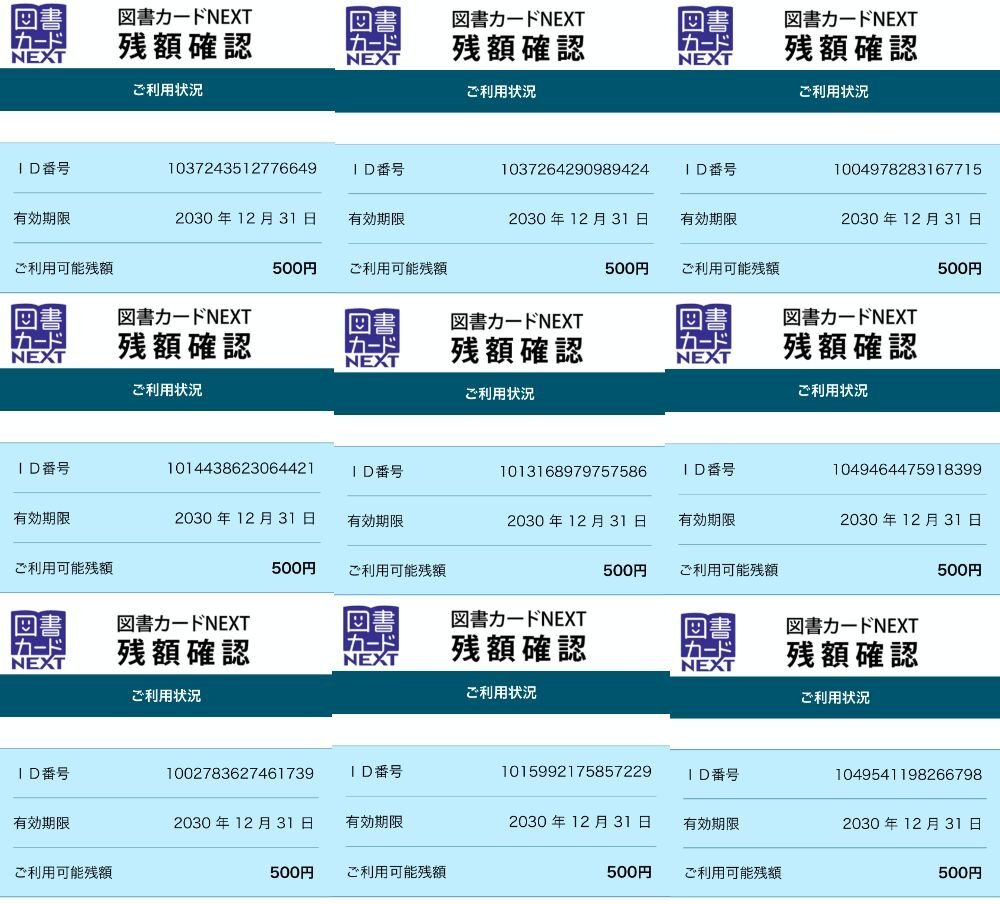1000x904 pixels.
Task: Click the 500円 balance under ID 1049464475918399
Action: tap(960, 570)
